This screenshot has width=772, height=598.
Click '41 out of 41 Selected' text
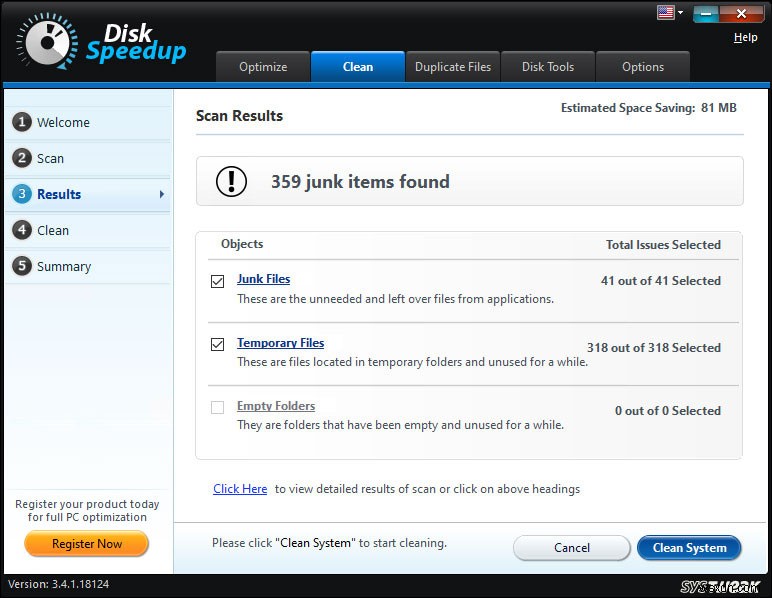coord(661,281)
